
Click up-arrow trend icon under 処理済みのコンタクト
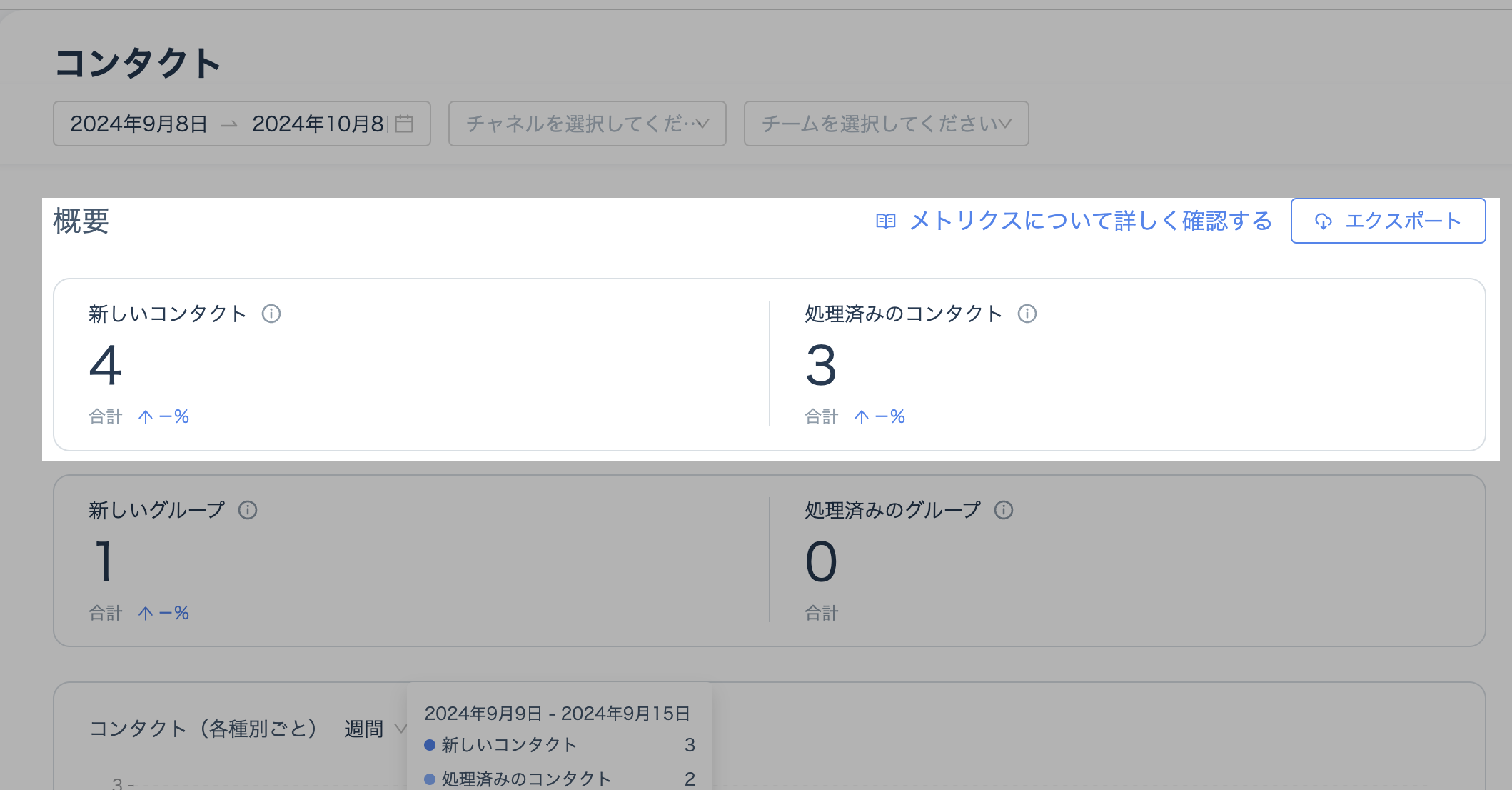[x=862, y=416]
